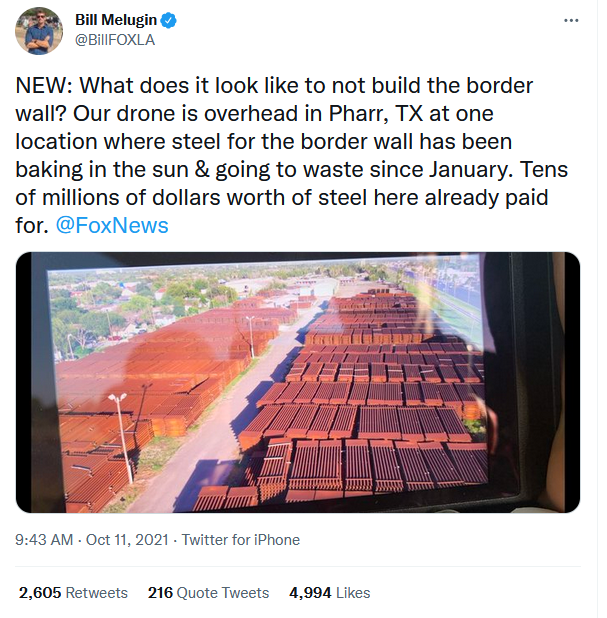The width and height of the screenshot is (607, 618).
Task: Open the tweet's more options menu
Action: [571, 20]
